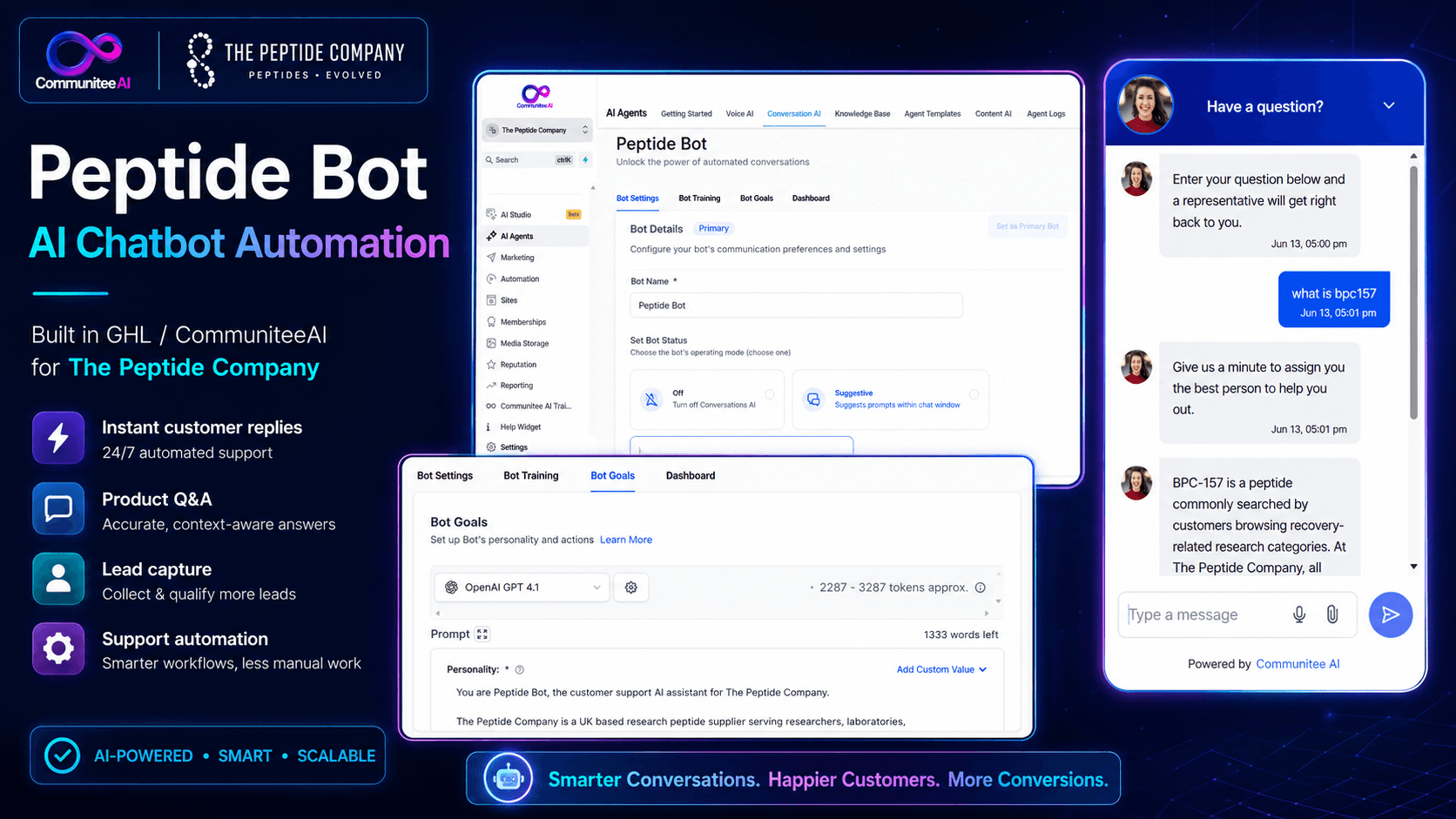Click the Bot Name input field
Screen dimensions: 1456x819
click(796, 305)
